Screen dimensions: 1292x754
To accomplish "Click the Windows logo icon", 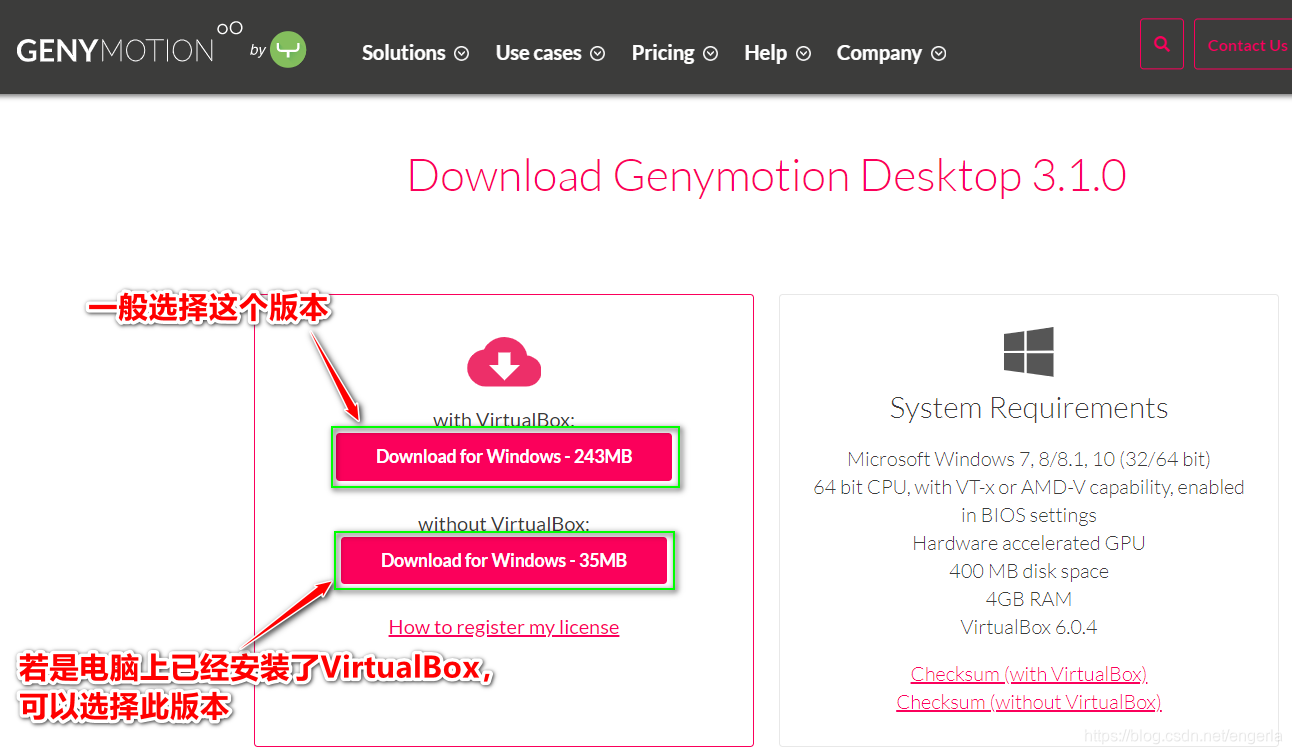I will tap(1029, 352).
